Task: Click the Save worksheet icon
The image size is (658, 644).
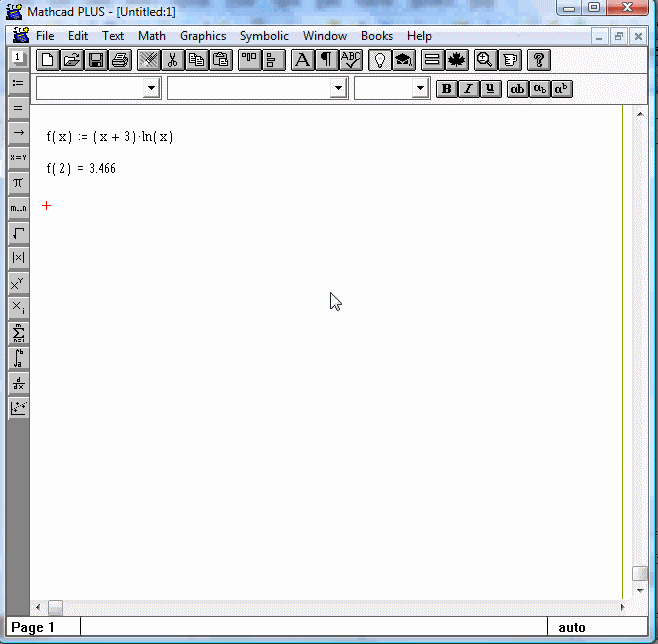Action: click(x=96, y=60)
